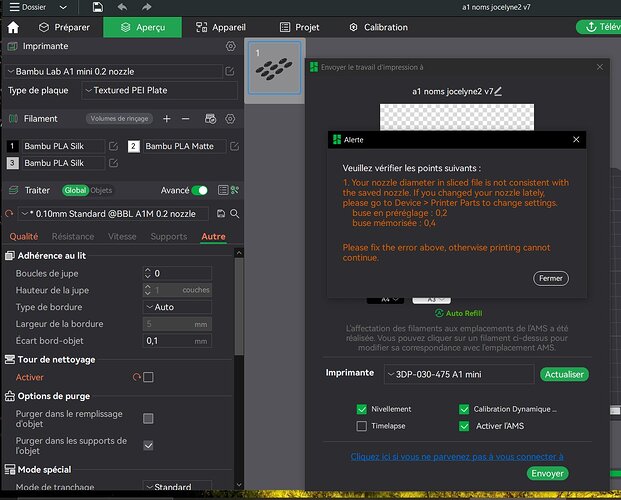Image resolution: width=621 pixels, height=500 pixels.
Task: Click the connection help link
Action: pos(457,457)
